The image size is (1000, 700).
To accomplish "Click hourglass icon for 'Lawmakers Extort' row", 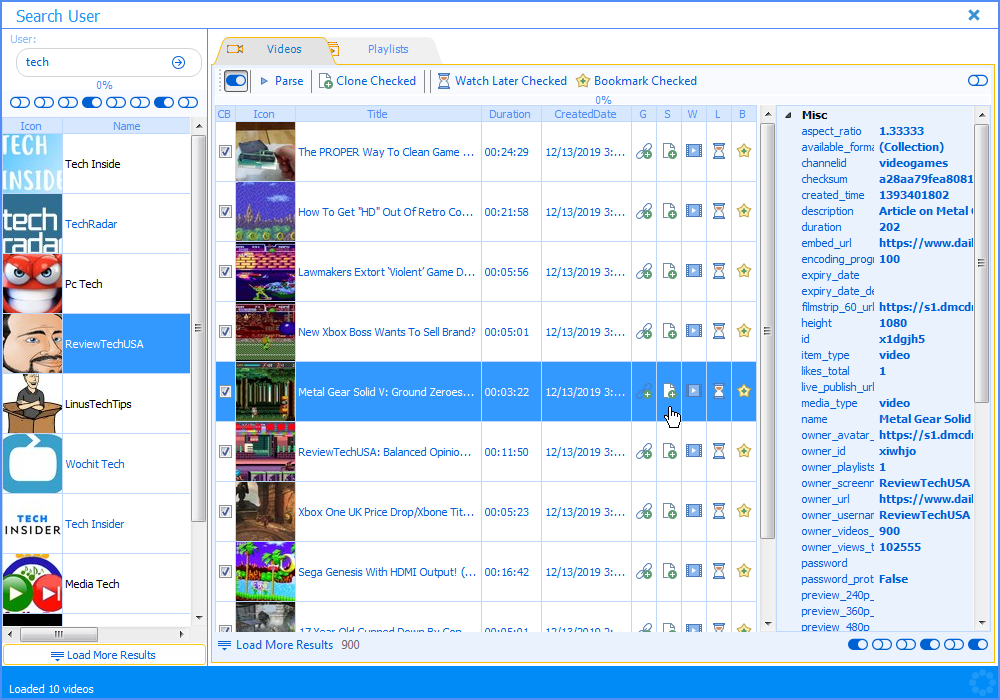I will coord(719,271).
